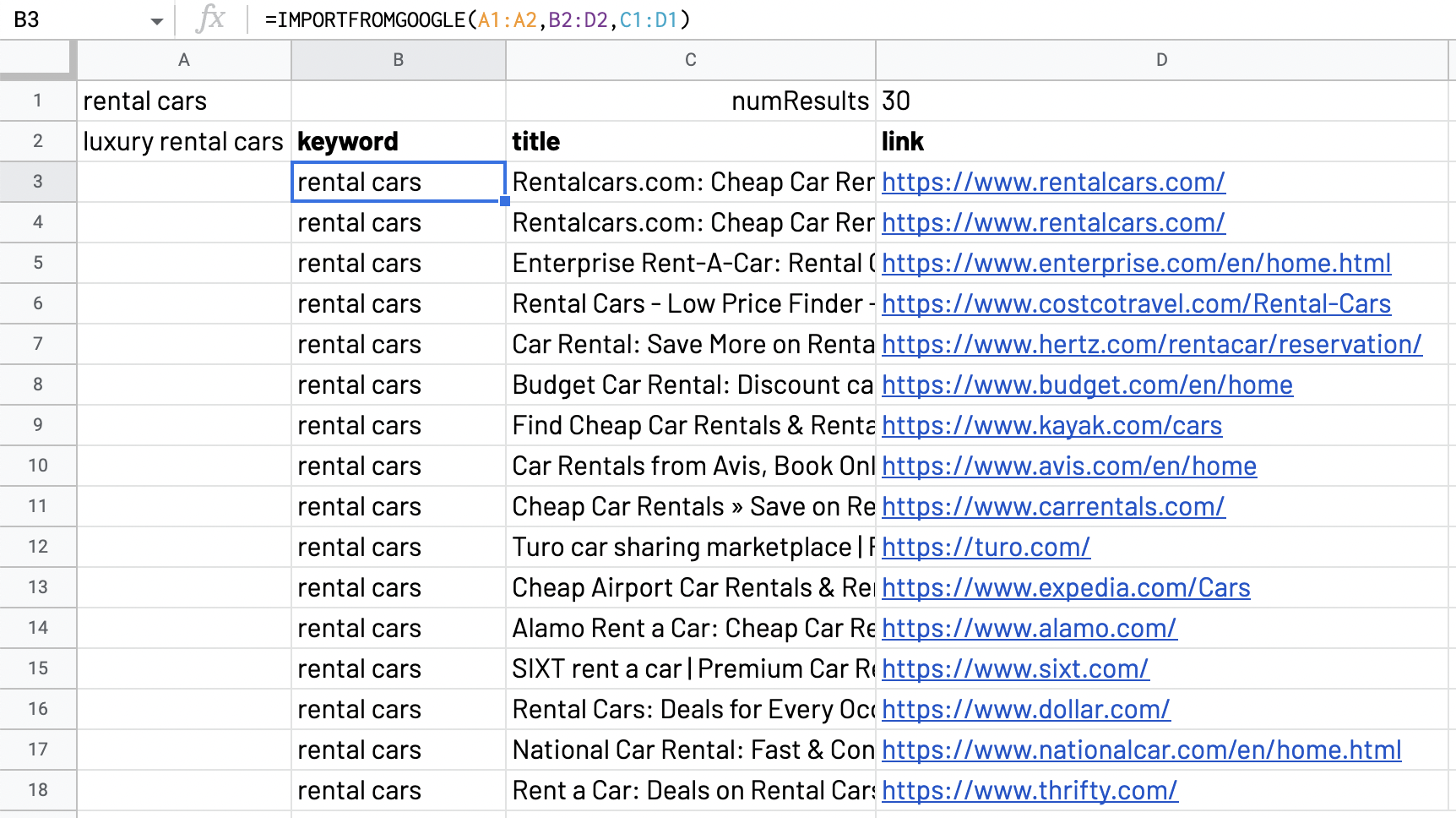This screenshot has width=1456, height=818.
Task: Open the thrifty.com link
Action: coord(1029,790)
